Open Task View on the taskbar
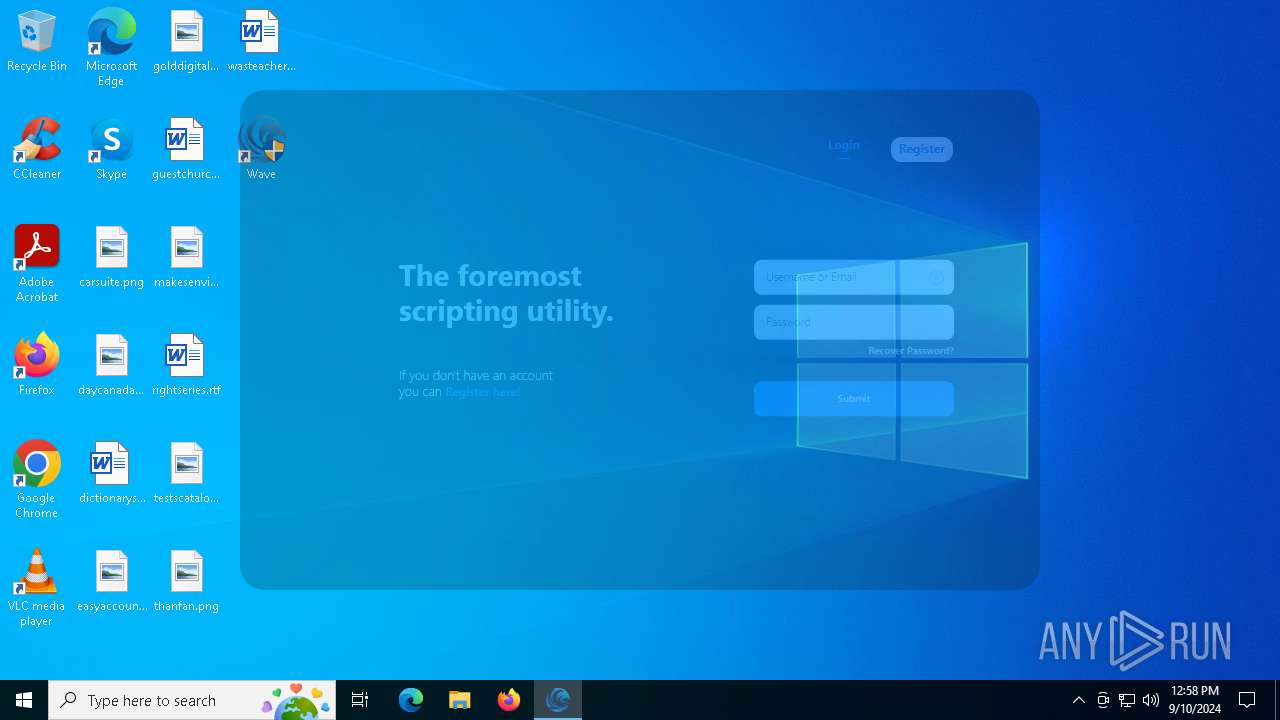 click(360, 700)
